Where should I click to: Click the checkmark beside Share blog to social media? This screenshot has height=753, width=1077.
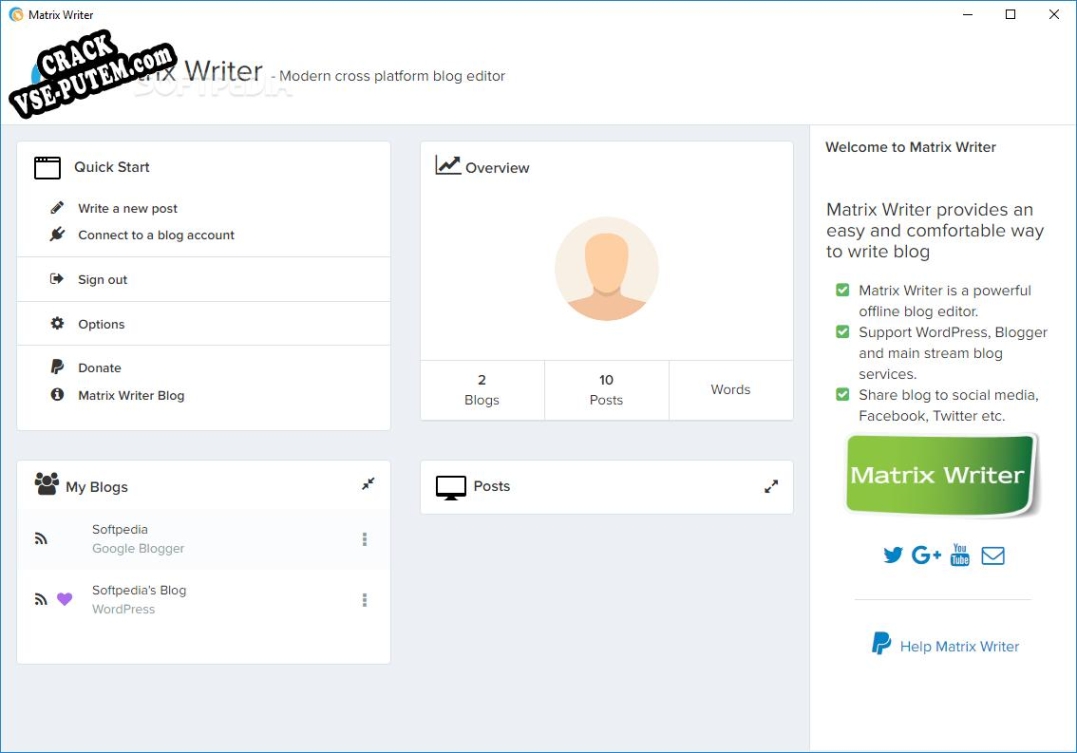pos(843,394)
